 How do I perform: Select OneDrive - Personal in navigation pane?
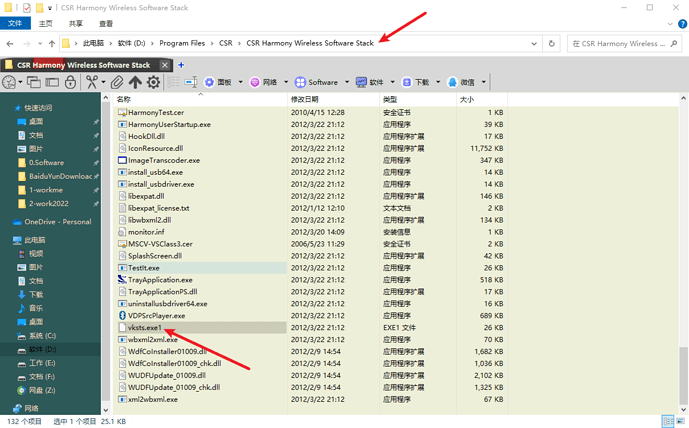point(57,222)
